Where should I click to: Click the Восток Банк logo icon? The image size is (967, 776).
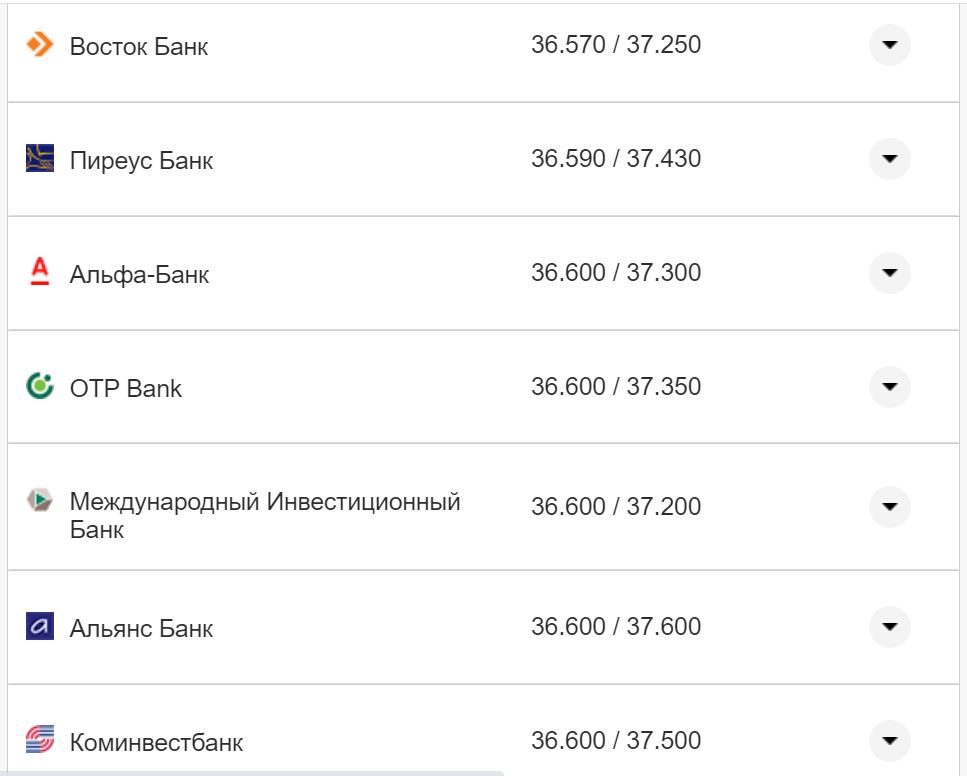click(x=38, y=44)
